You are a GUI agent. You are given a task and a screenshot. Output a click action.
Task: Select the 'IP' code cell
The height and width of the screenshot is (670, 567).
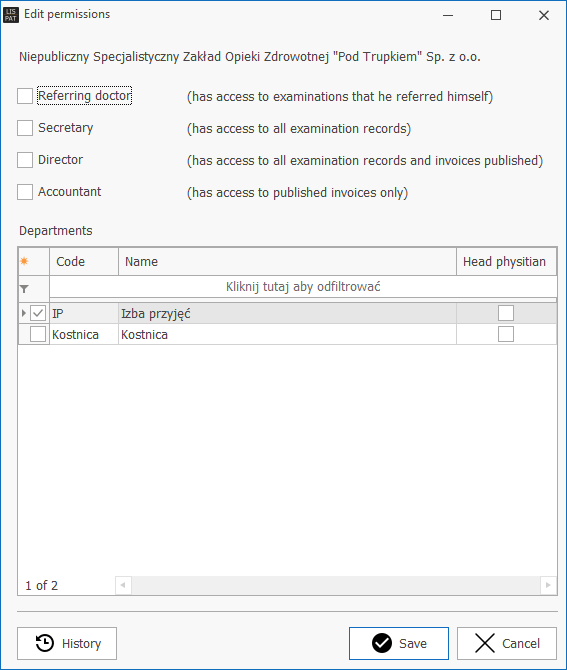tap(84, 313)
